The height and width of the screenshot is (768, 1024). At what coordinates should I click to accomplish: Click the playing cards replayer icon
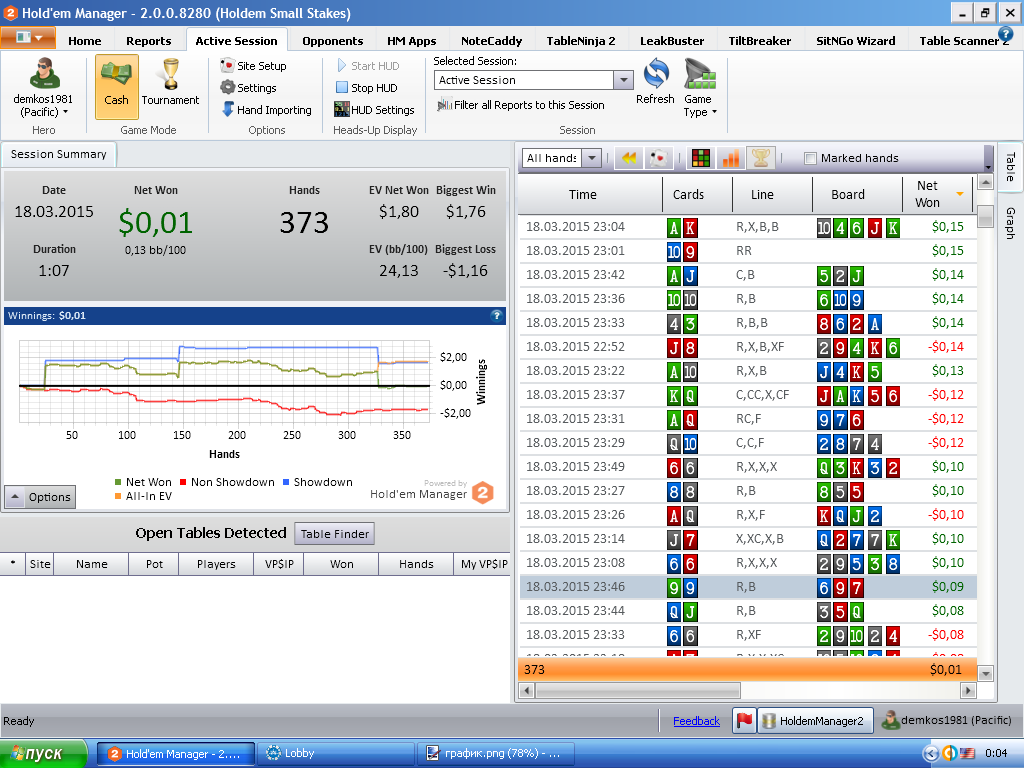pyautogui.click(x=659, y=157)
